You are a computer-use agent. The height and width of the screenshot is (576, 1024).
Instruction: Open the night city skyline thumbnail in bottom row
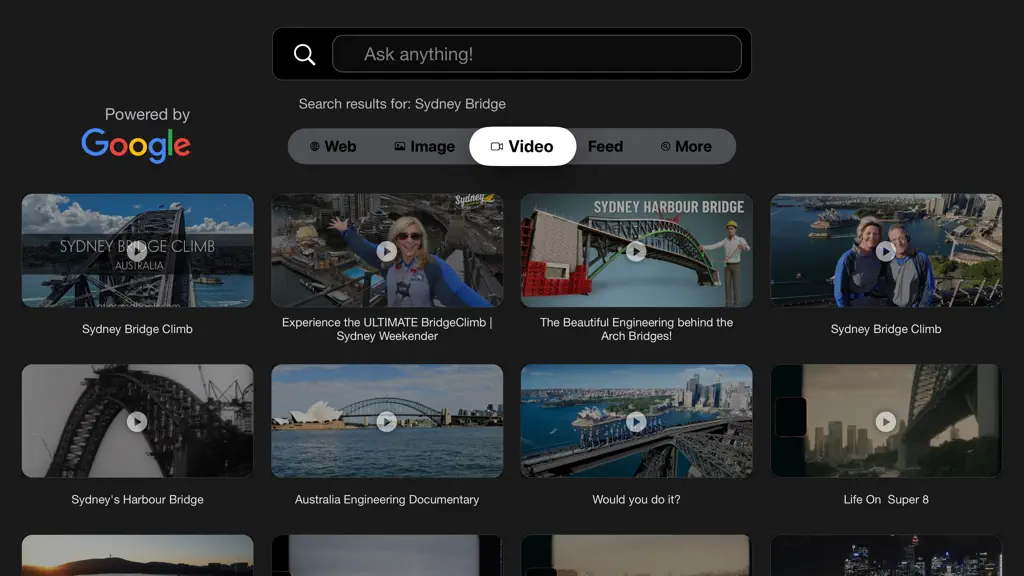coord(886,556)
